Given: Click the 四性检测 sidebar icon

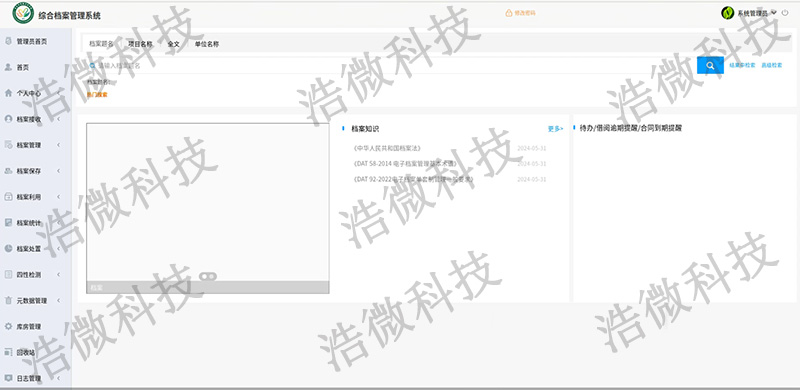Looking at the screenshot, I should (x=8, y=275).
